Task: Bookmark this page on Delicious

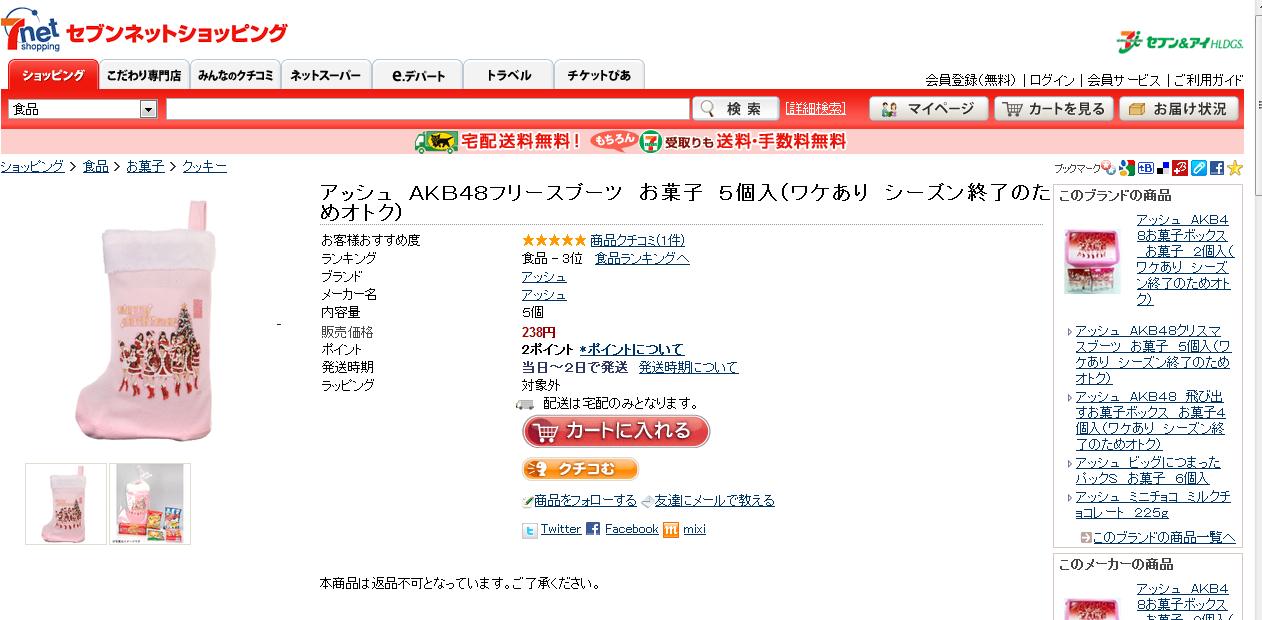Action: tap(1163, 168)
